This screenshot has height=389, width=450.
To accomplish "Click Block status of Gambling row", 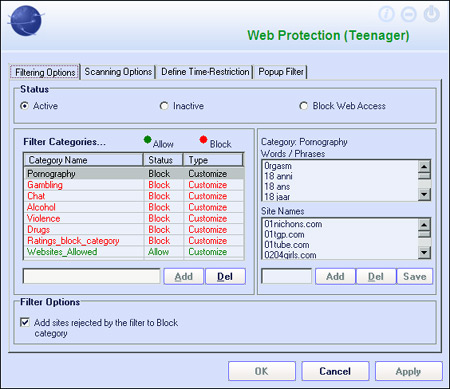I will pos(159,185).
